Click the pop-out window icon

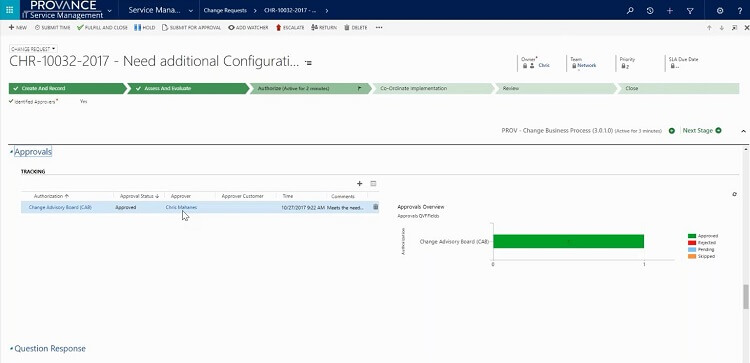[x=734, y=28]
